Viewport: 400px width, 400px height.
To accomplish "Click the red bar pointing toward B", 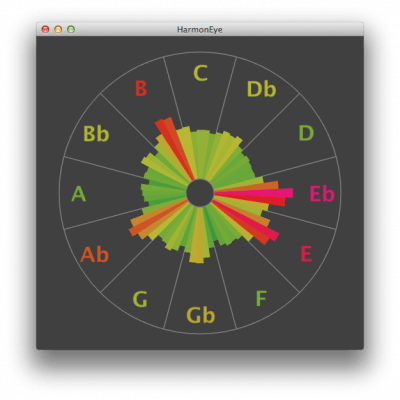I will click(x=174, y=148).
